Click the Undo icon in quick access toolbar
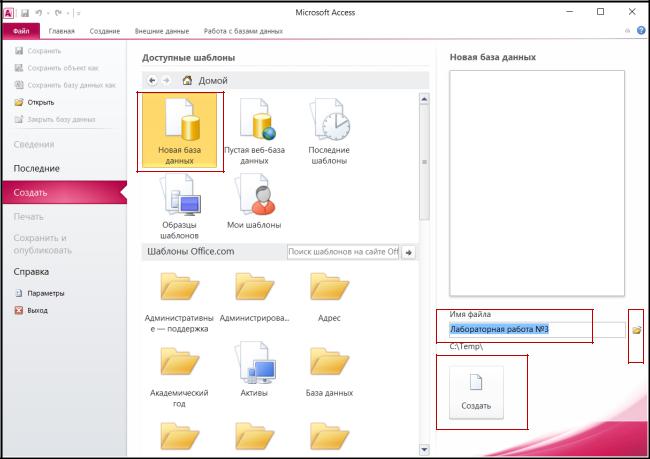 pos(38,13)
